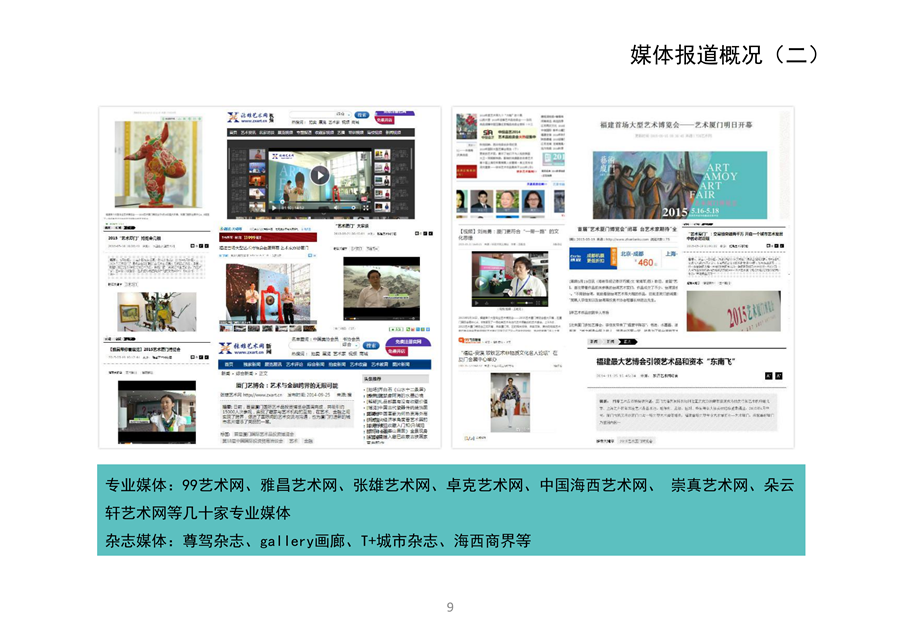Open the colorful bull sculpture photo
The height and width of the screenshot is (636, 900).
(152, 167)
